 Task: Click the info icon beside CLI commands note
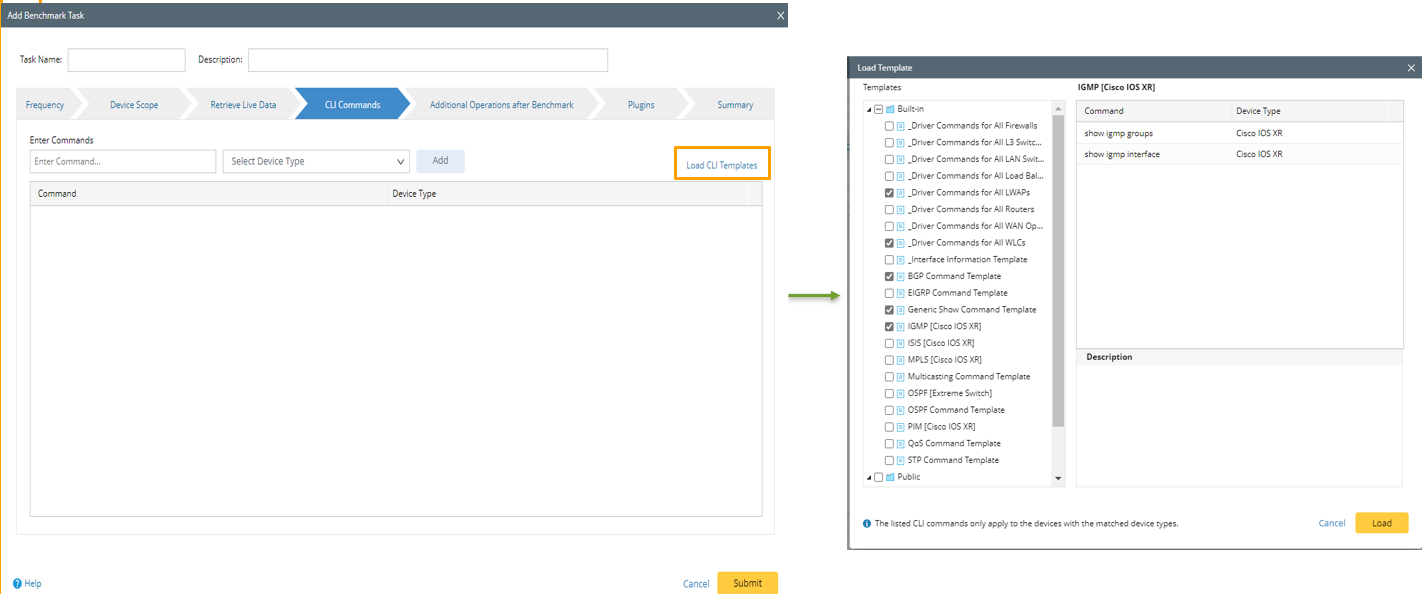(866, 523)
